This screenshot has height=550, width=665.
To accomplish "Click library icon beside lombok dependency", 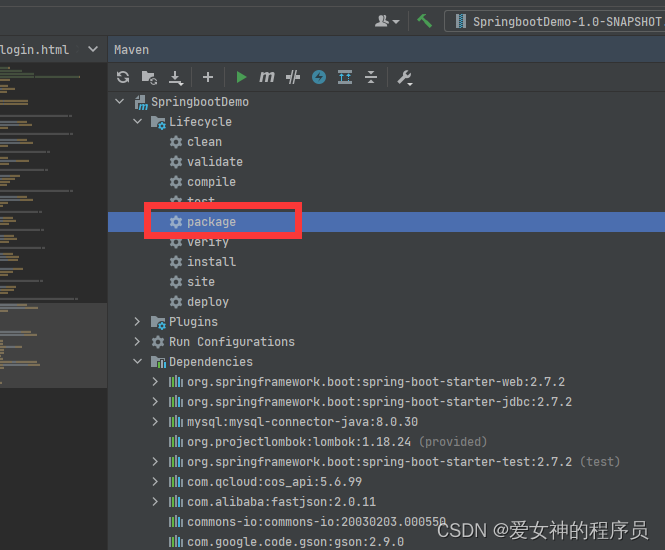I will tap(176, 441).
